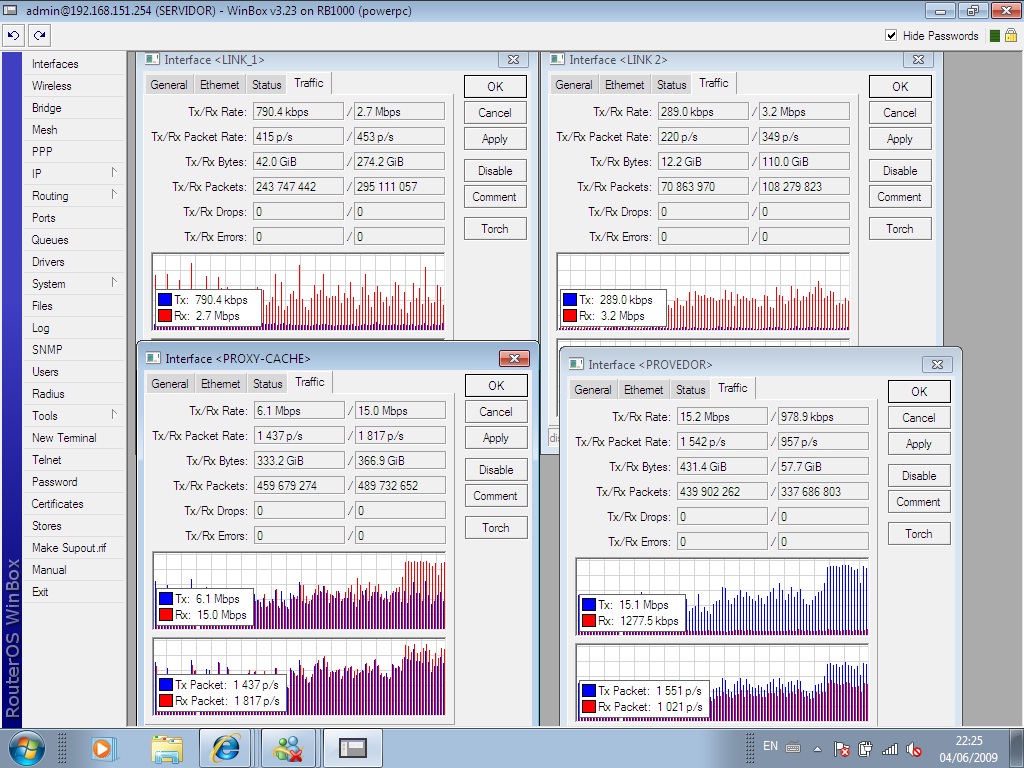Select Make Supout.rif in sidebar
The width and height of the screenshot is (1024, 768).
tap(74, 548)
